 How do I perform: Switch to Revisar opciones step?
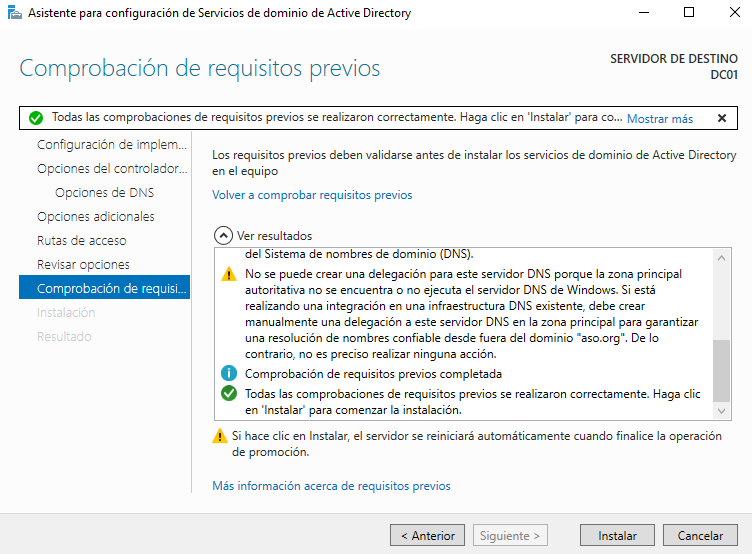coord(83,264)
